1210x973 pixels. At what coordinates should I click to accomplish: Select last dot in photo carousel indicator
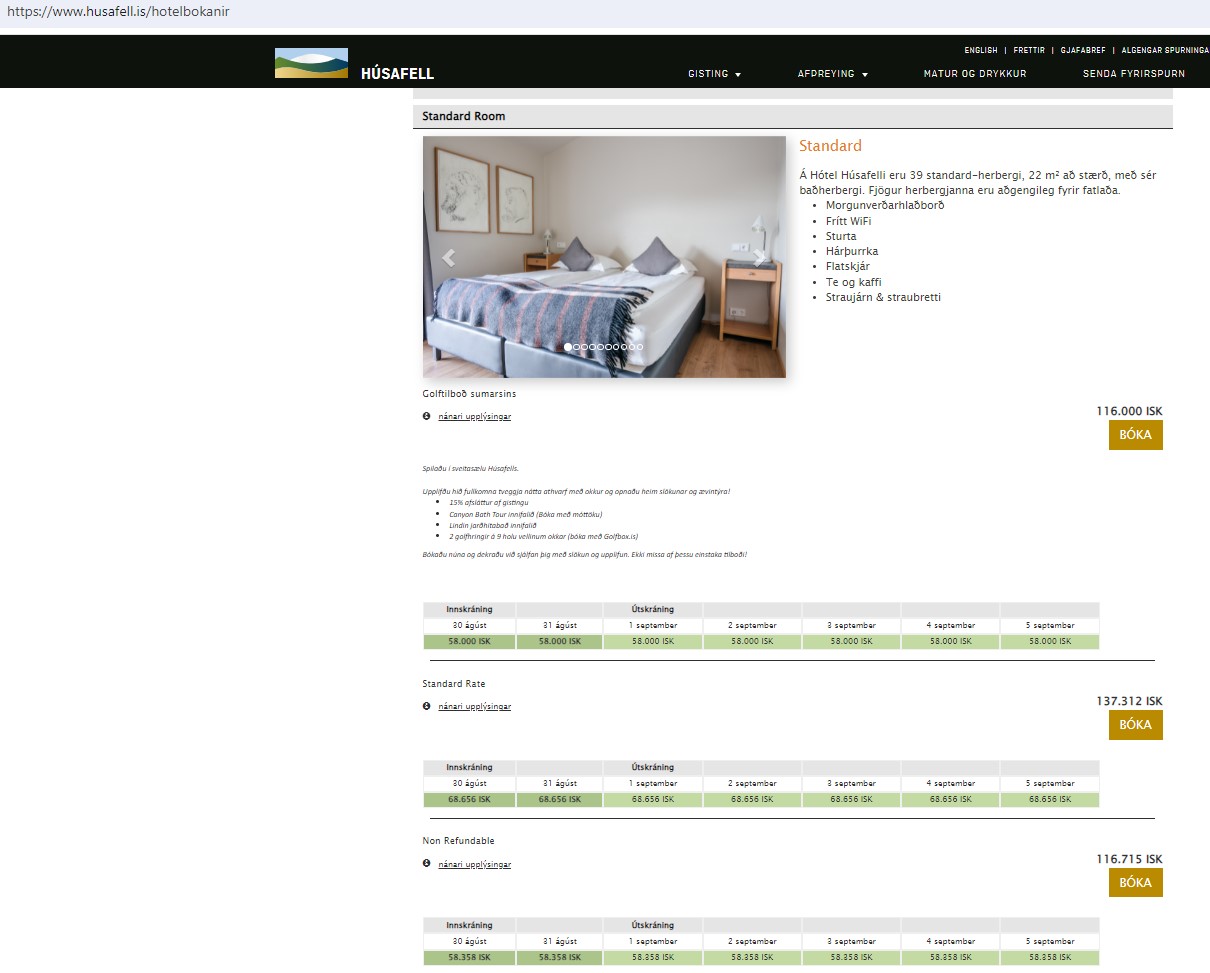point(640,347)
